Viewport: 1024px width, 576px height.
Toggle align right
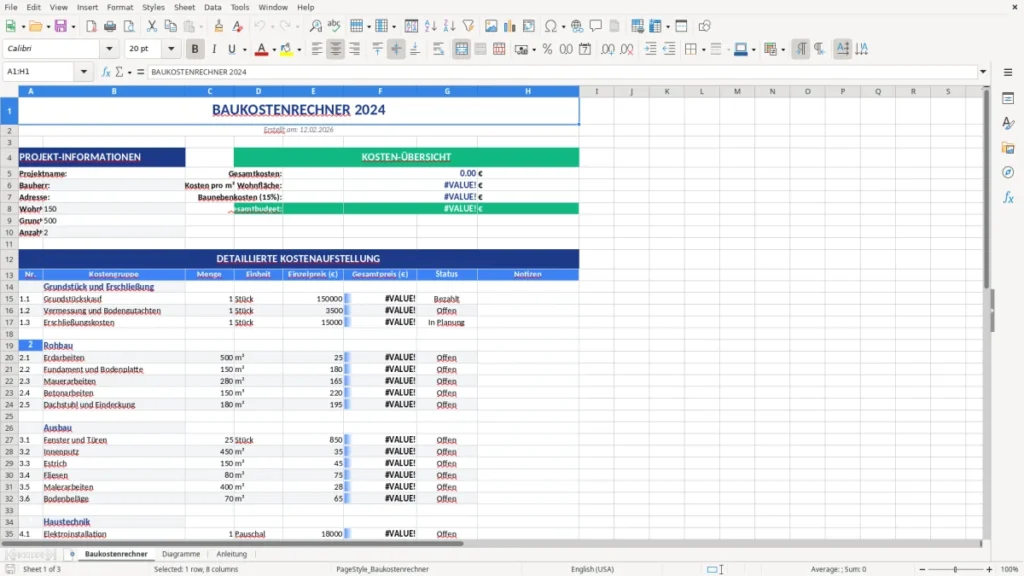click(355, 49)
